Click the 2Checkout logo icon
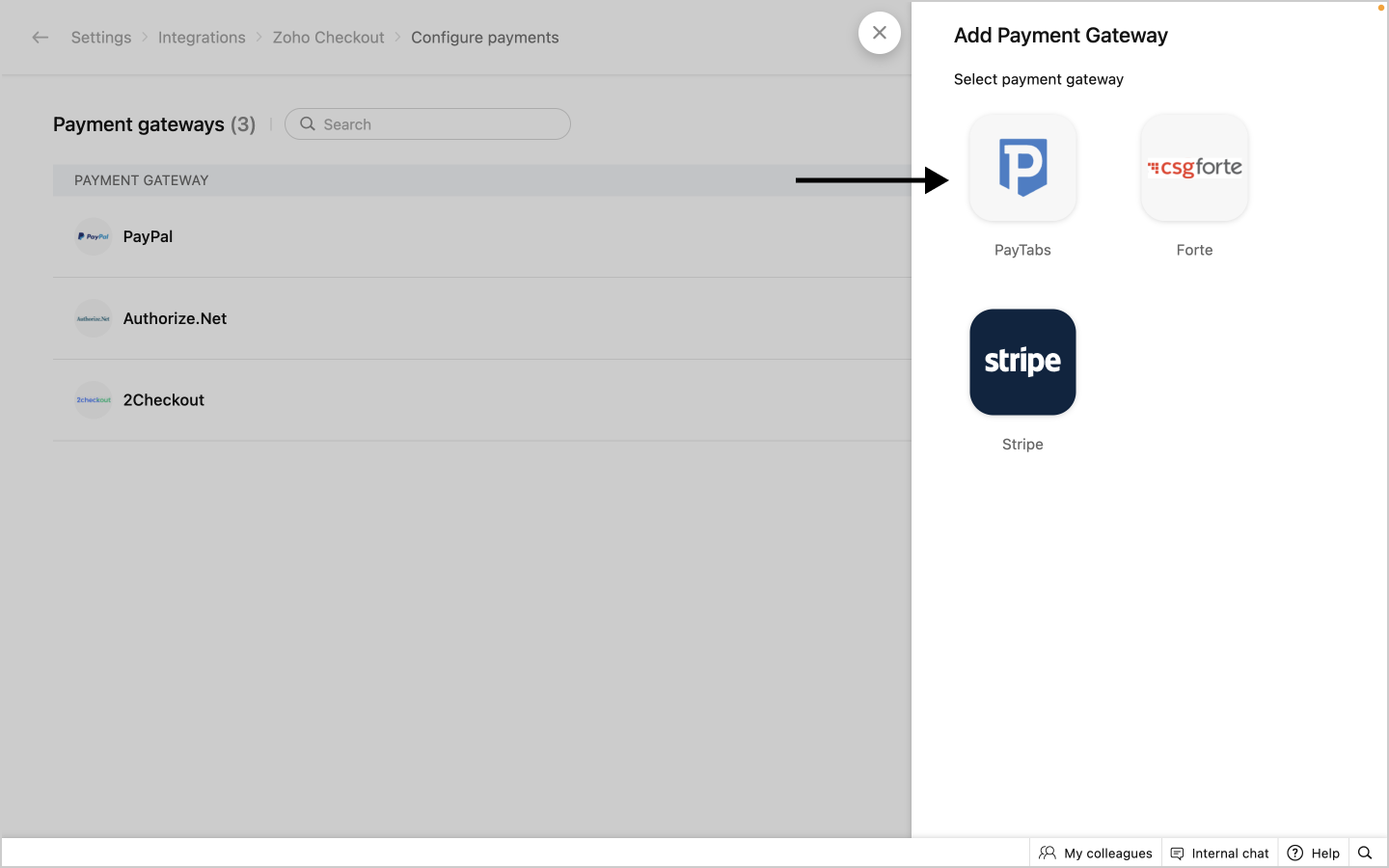 coord(94,400)
